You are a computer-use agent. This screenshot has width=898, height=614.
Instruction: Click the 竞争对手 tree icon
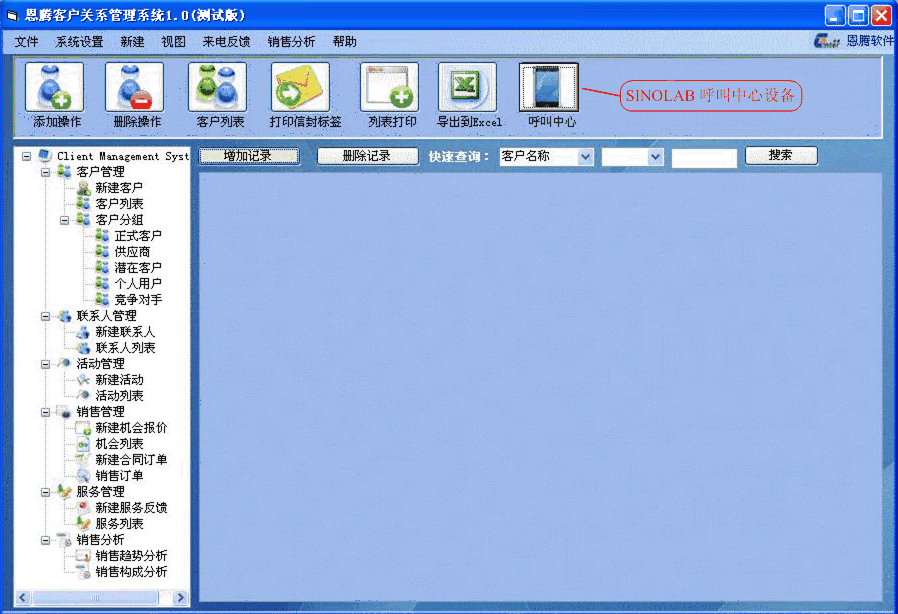(103, 300)
